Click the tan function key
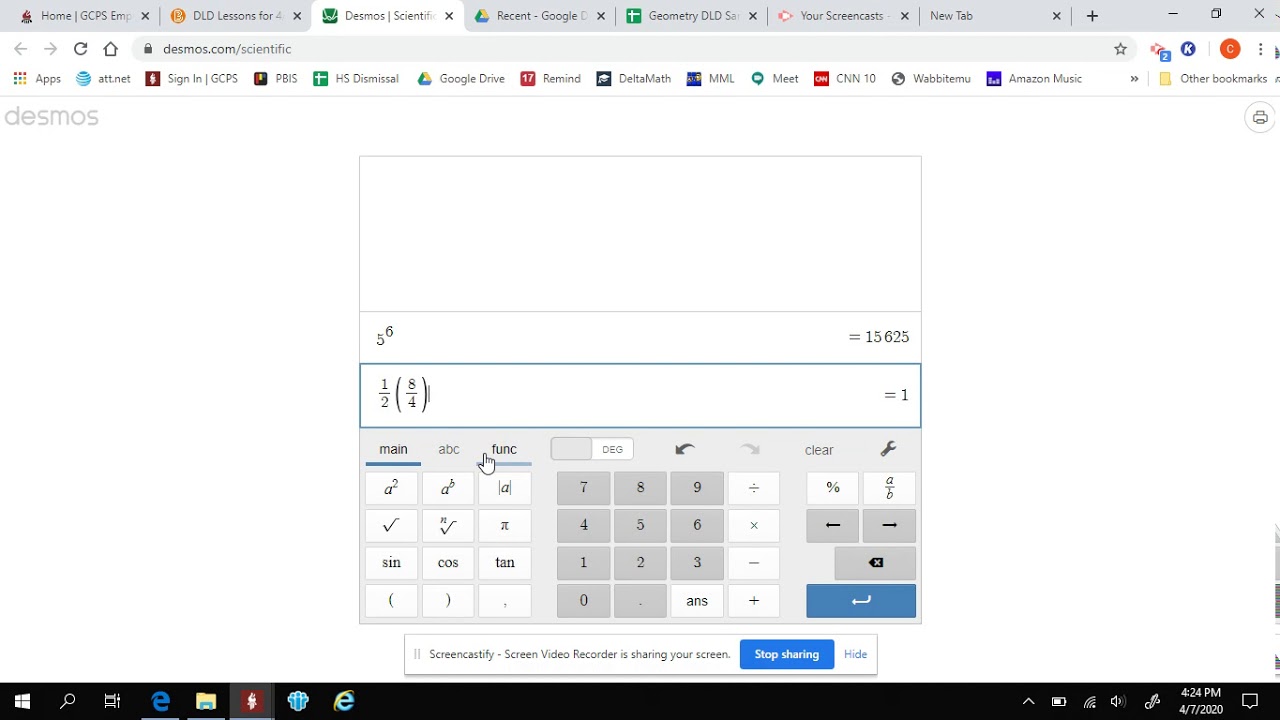 coord(505,563)
